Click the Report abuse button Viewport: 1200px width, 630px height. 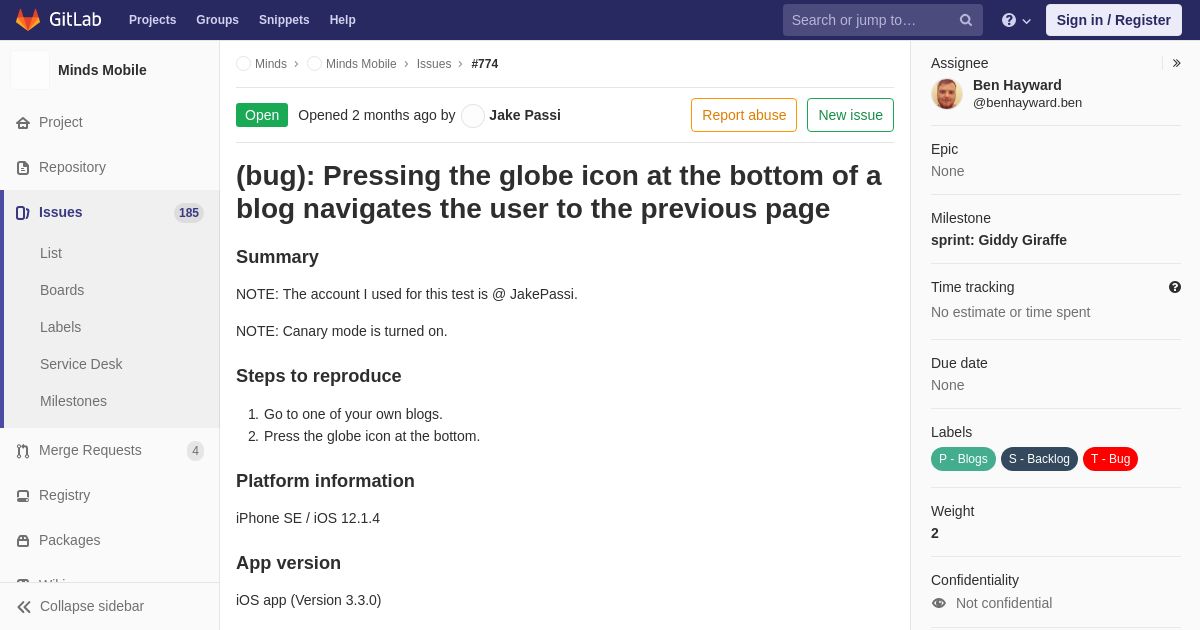(744, 115)
